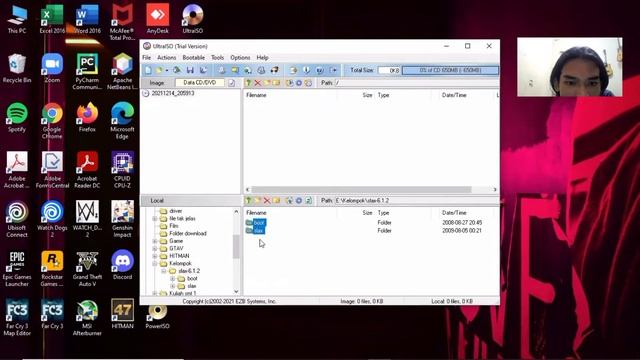Click the Add files icon in main toolbar
Image resolution: width=640 pixels, height=360 pixels.
click(293, 70)
